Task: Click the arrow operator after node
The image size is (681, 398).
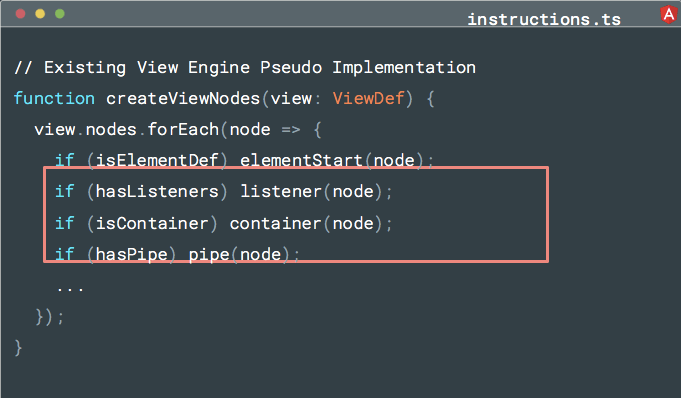Action: pyautogui.click(x=291, y=130)
